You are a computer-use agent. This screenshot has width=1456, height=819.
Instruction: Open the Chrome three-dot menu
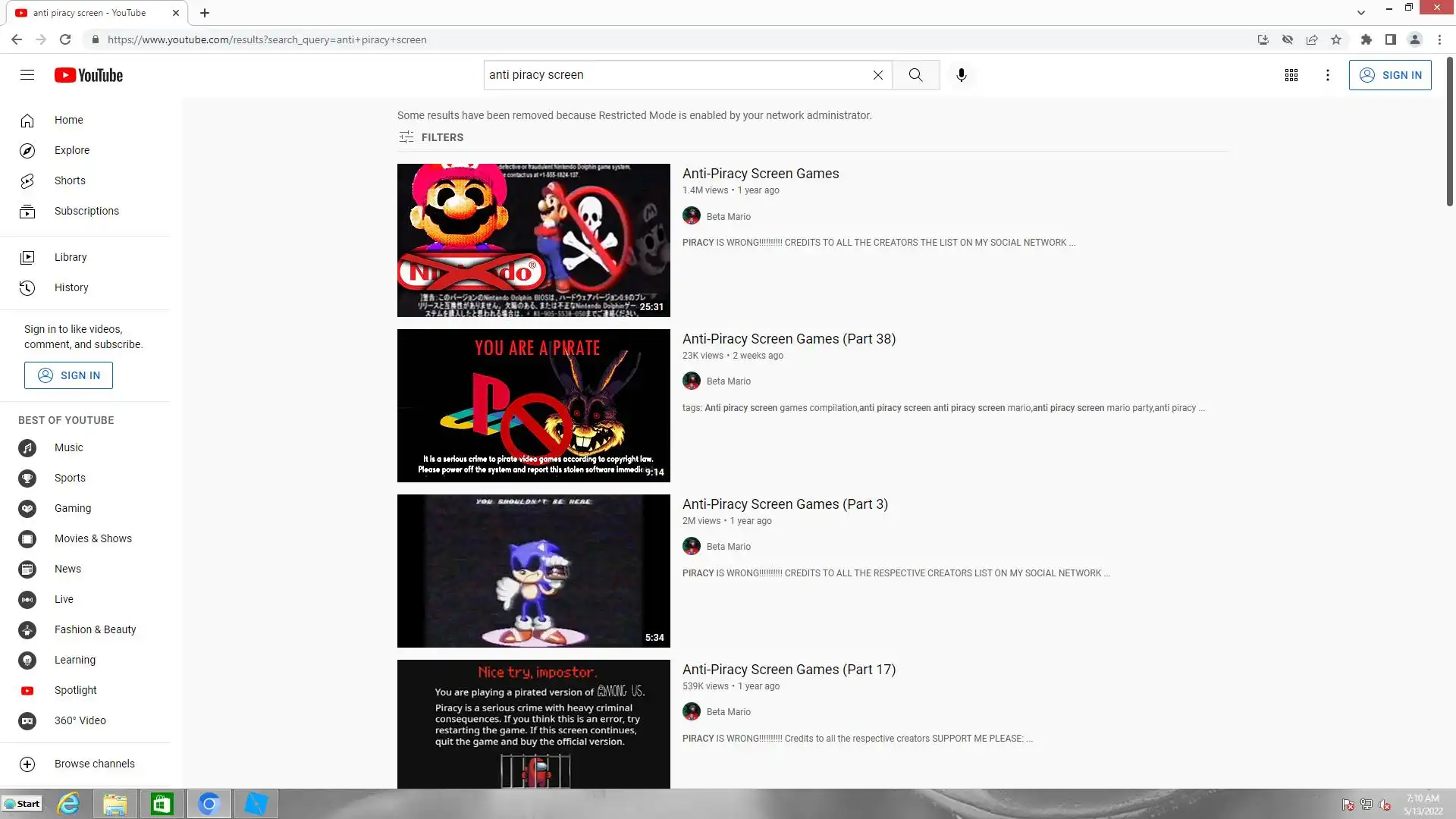pyautogui.click(x=1439, y=39)
